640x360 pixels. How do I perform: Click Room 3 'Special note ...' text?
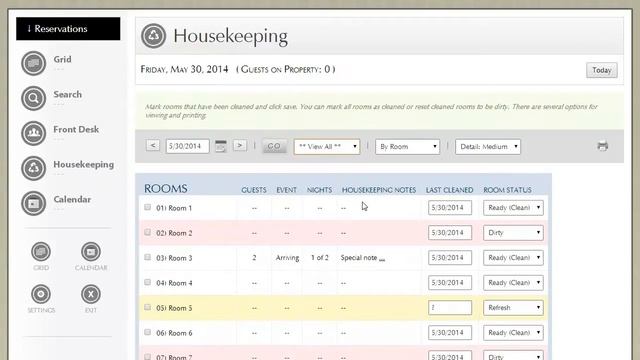click(363, 258)
